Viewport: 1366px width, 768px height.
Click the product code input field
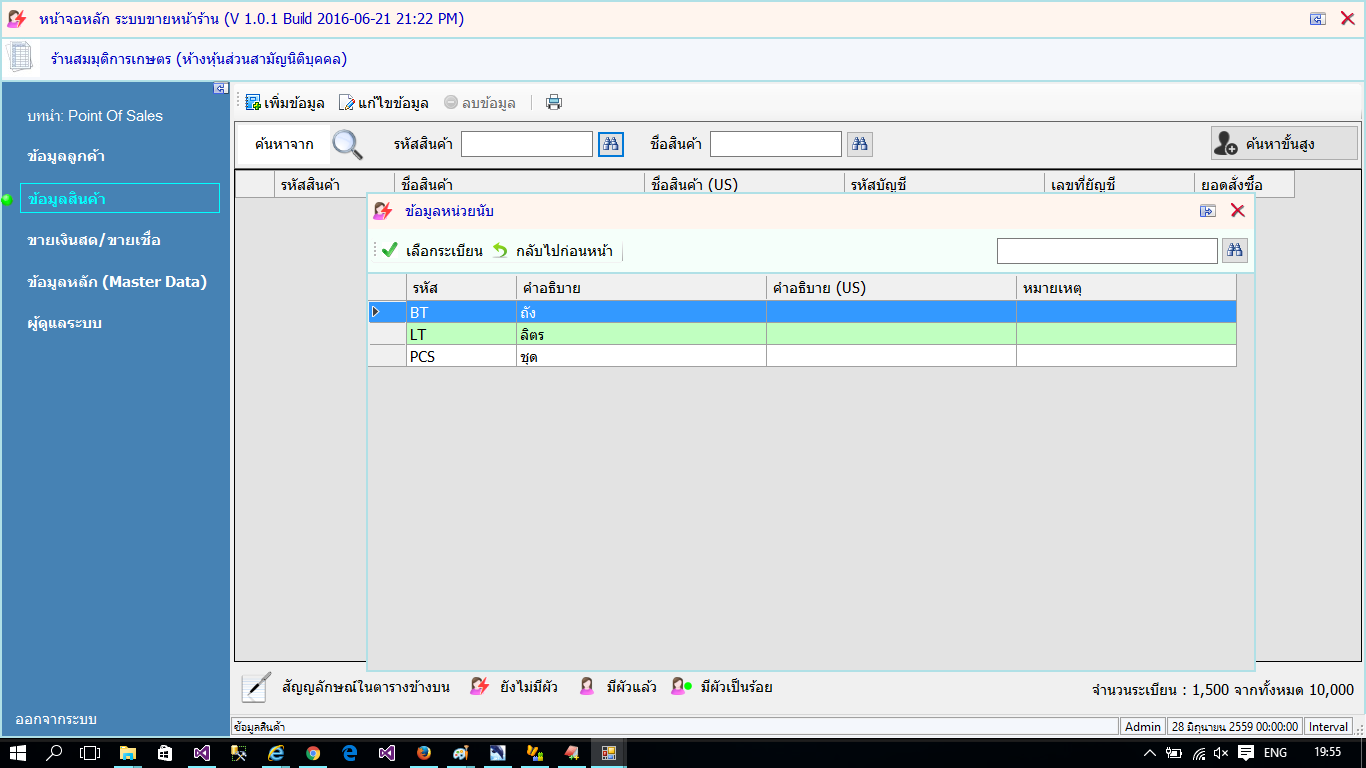pyautogui.click(x=527, y=144)
